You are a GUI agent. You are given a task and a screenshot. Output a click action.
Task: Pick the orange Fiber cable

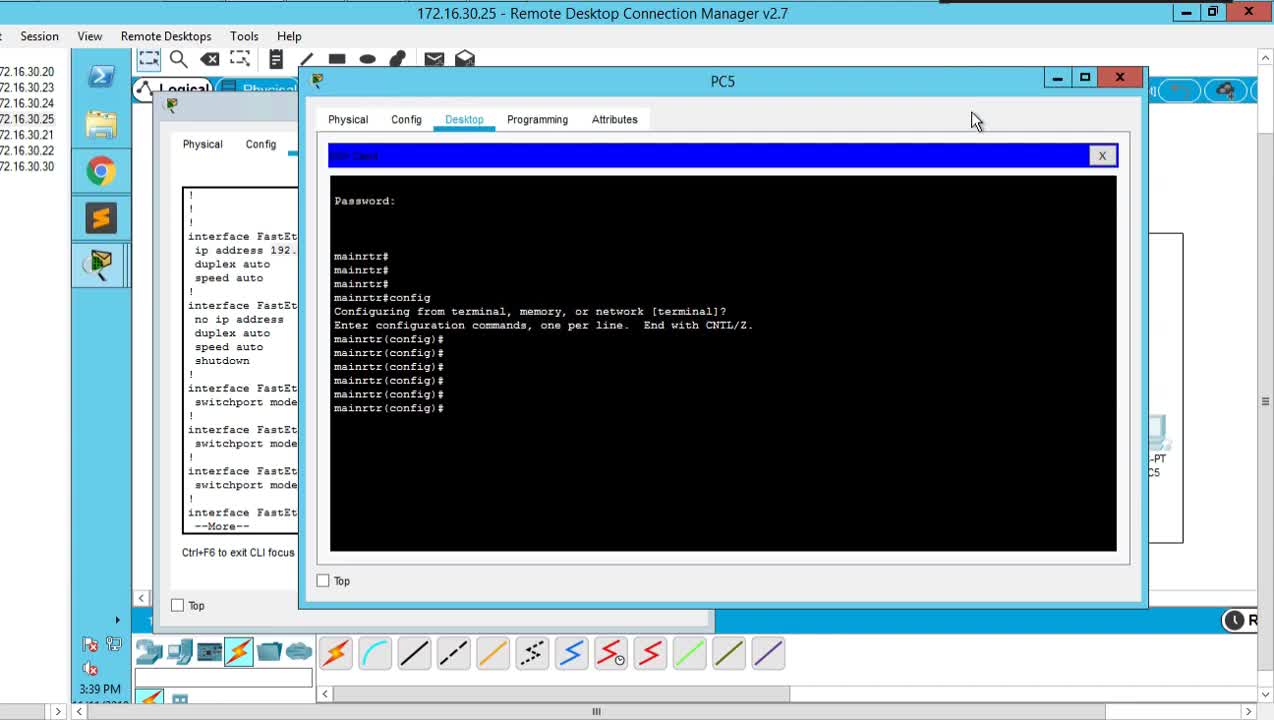[x=493, y=654]
